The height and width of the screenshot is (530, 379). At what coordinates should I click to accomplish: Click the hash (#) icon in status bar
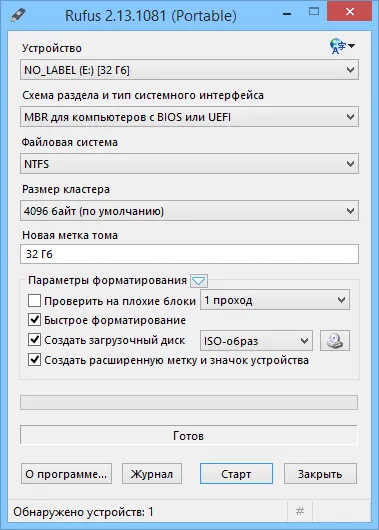[x=300, y=511]
